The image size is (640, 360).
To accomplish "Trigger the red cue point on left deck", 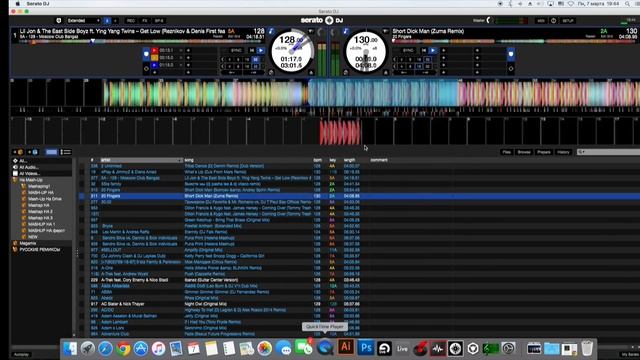I will 155,51.
